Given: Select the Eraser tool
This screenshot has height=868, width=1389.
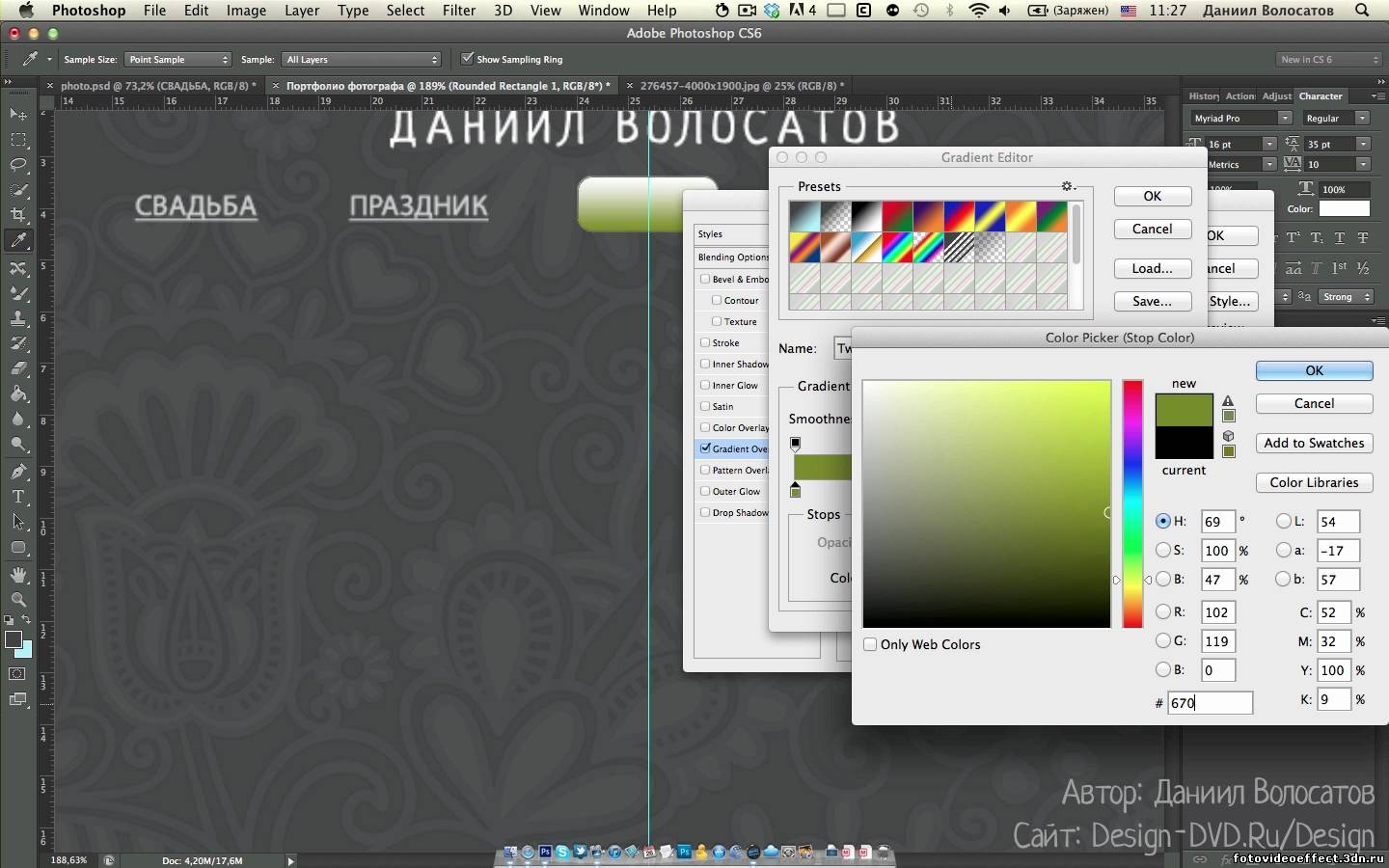Looking at the screenshot, I should tap(18, 368).
